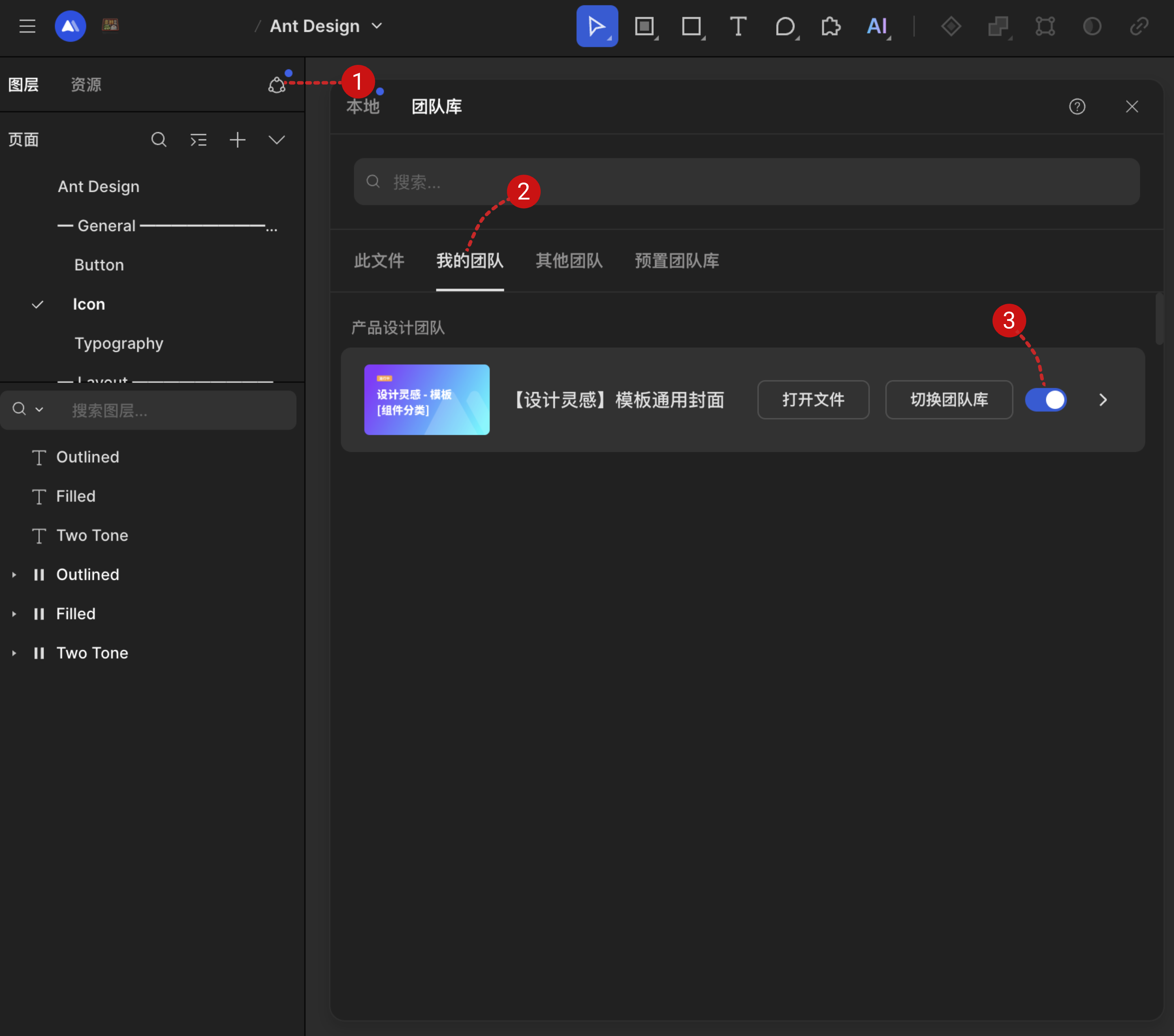Select the Frame container tool
Screen dimensions: 1174x1036
click(645, 27)
